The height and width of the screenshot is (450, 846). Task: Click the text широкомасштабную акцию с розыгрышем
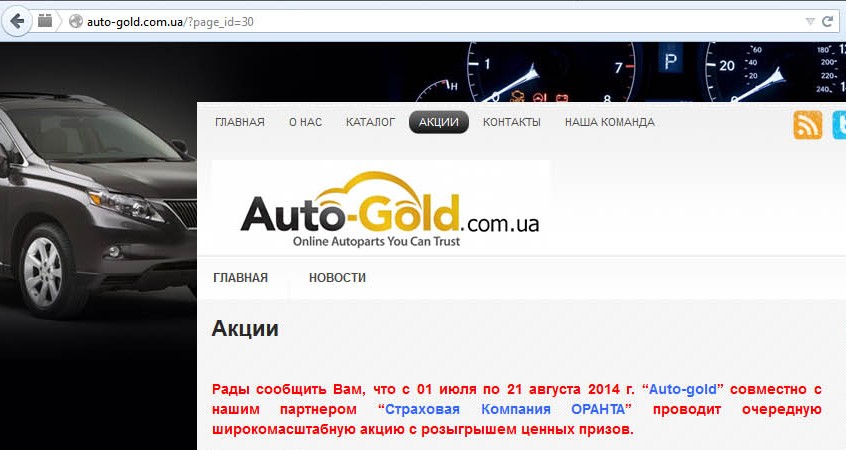click(364, 430)
